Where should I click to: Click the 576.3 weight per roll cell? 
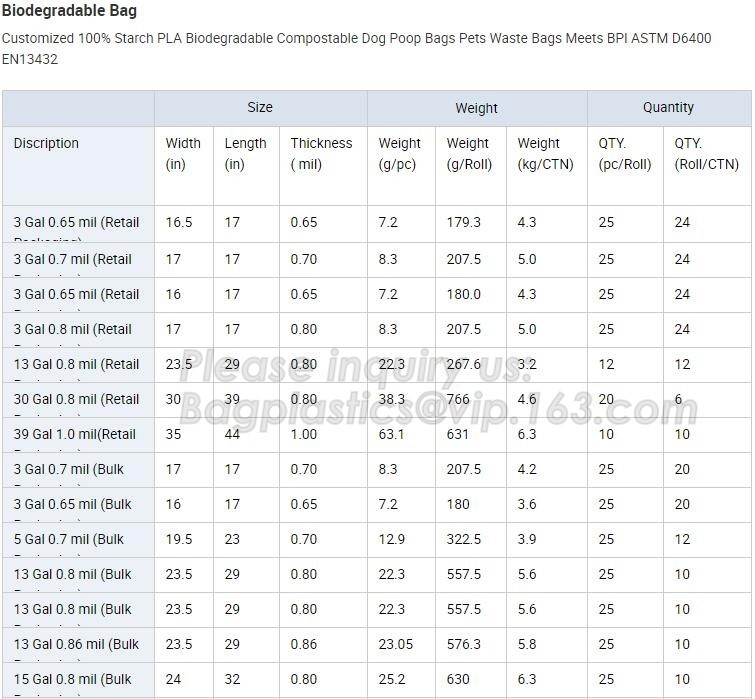(464, 644)
